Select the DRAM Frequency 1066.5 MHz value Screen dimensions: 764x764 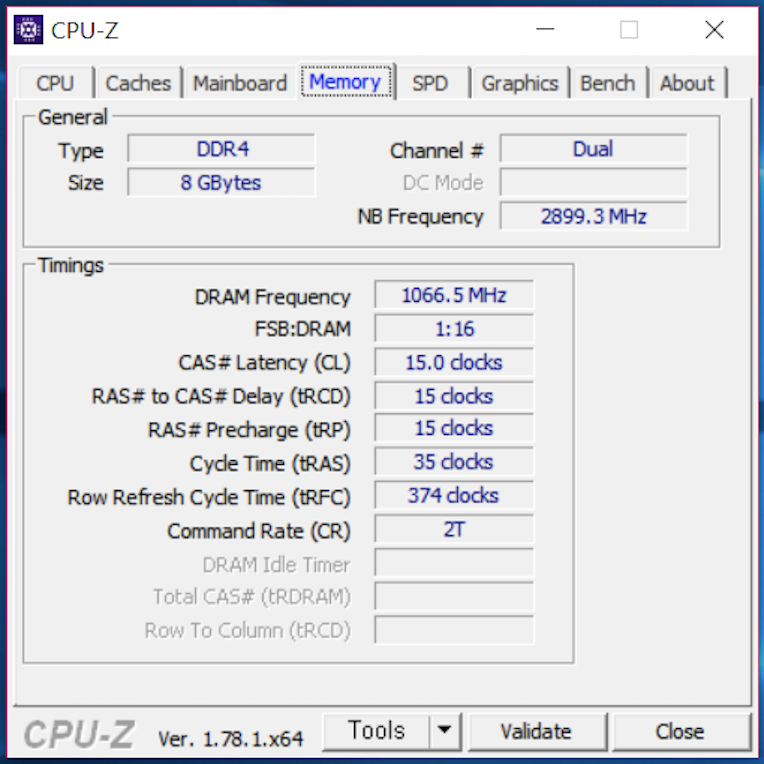coord(454,295)
